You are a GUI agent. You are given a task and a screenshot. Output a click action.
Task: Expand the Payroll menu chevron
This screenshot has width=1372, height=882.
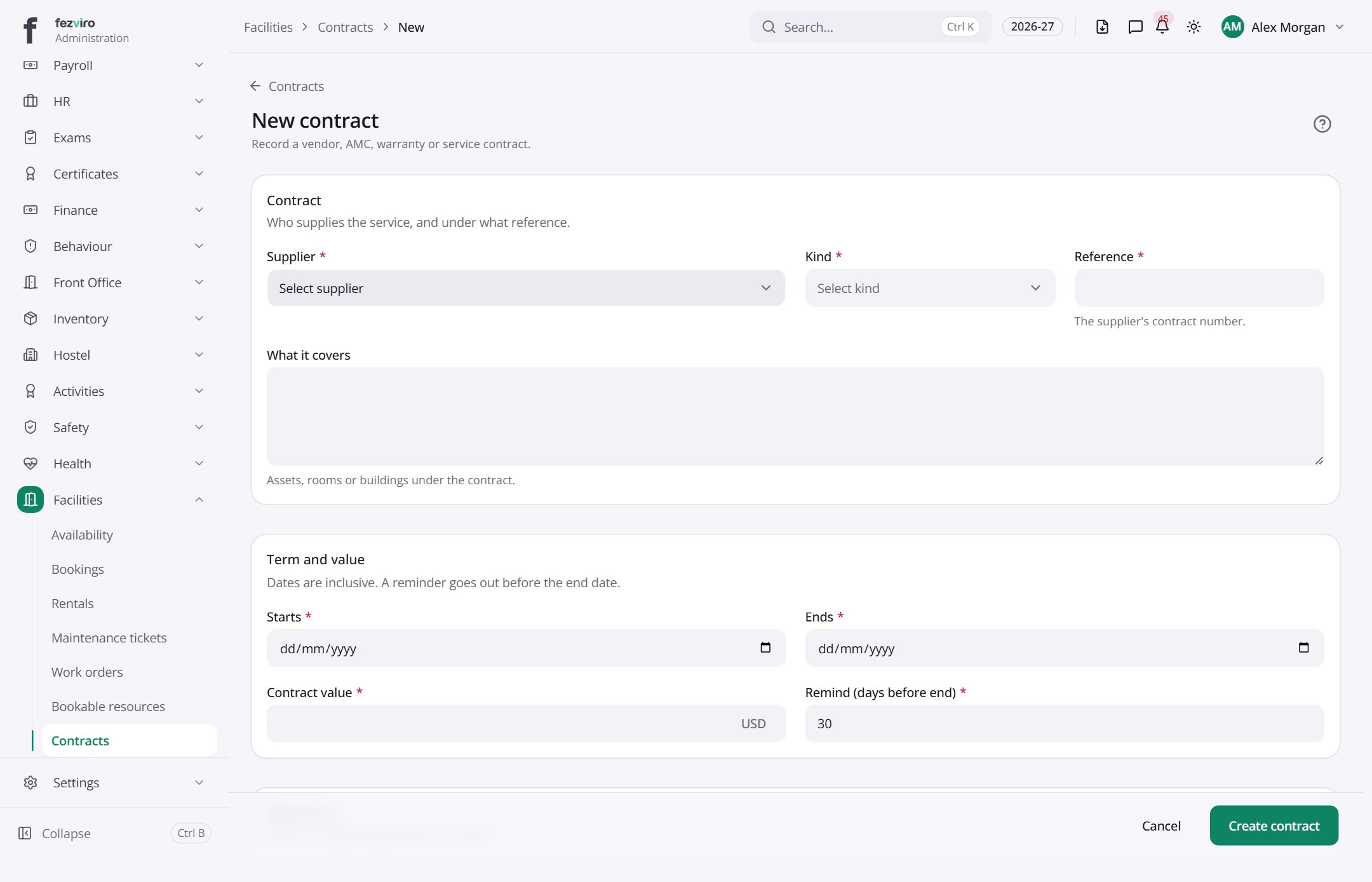(199, 65)
